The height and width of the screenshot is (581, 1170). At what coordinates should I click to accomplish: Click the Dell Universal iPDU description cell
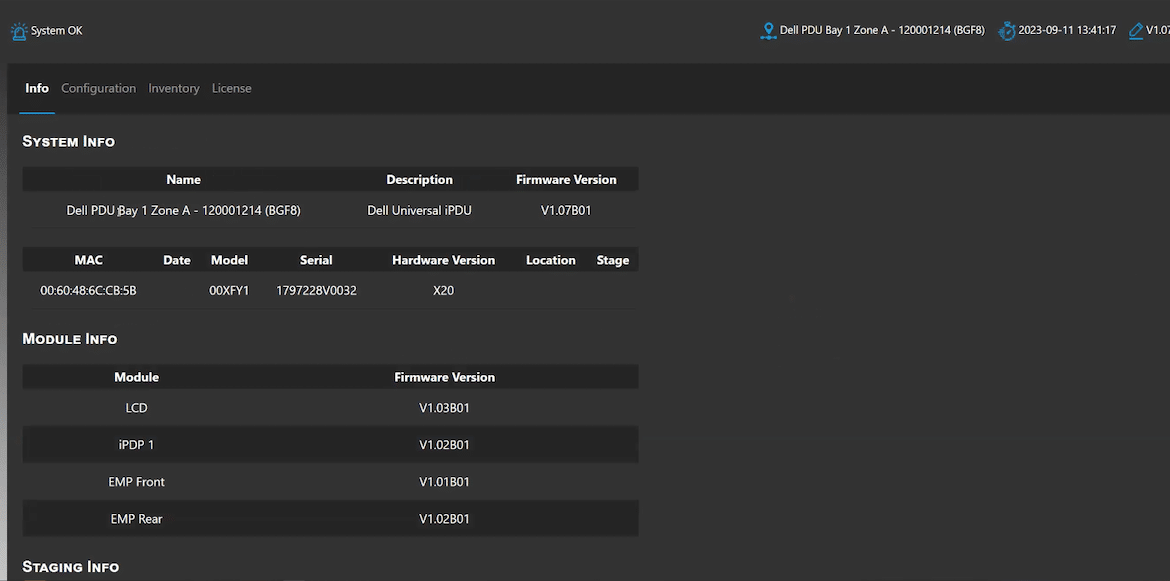(x=419, y=210)
